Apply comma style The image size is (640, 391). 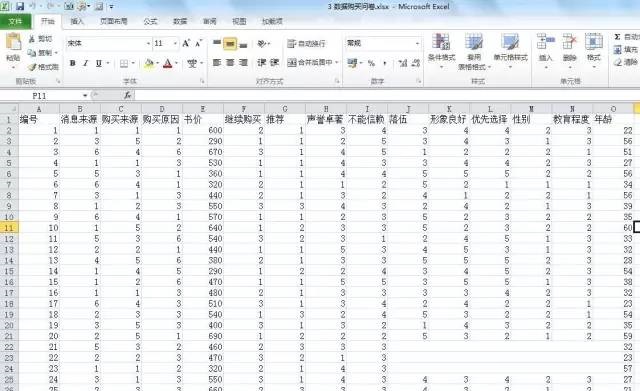384,63
